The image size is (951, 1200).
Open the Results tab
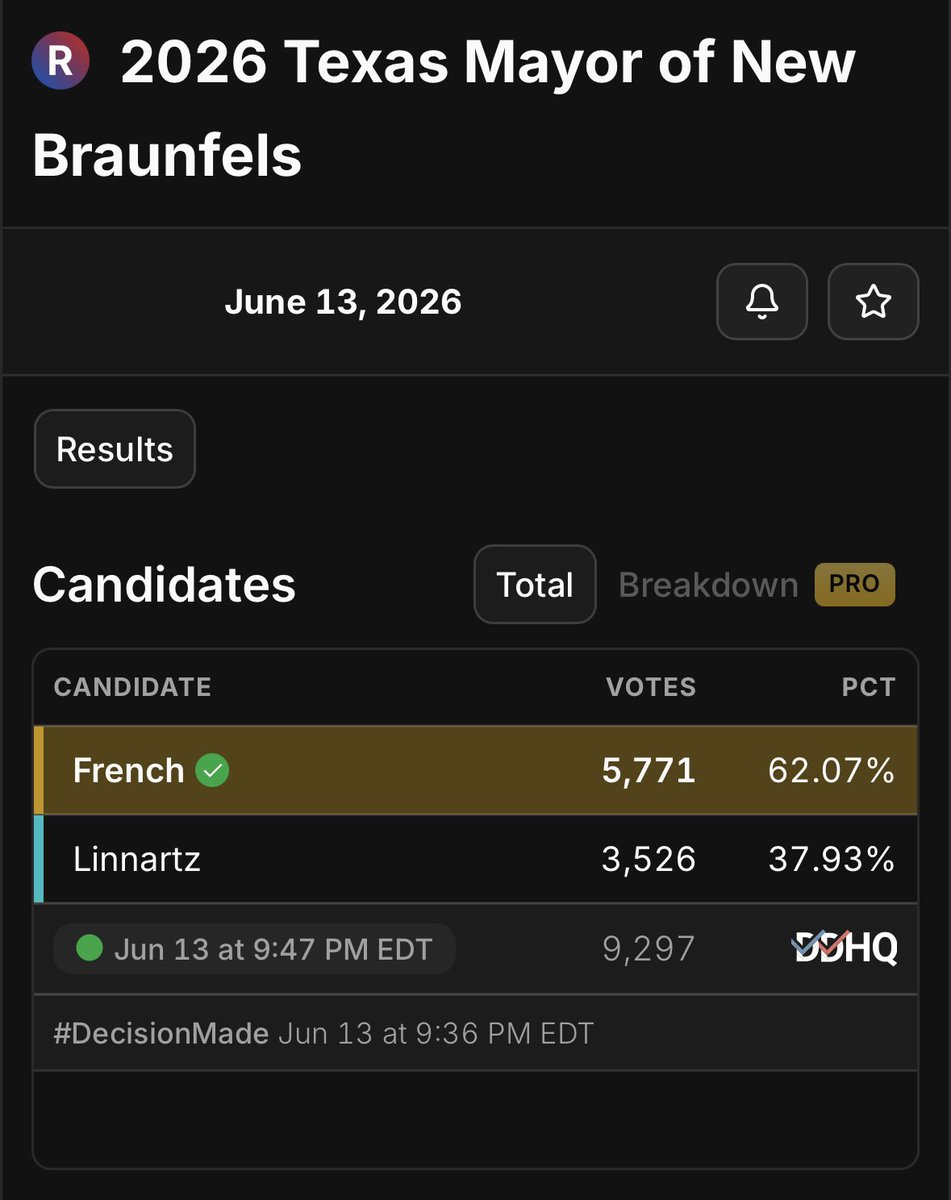pyautogui.click(x=115, y=449)
